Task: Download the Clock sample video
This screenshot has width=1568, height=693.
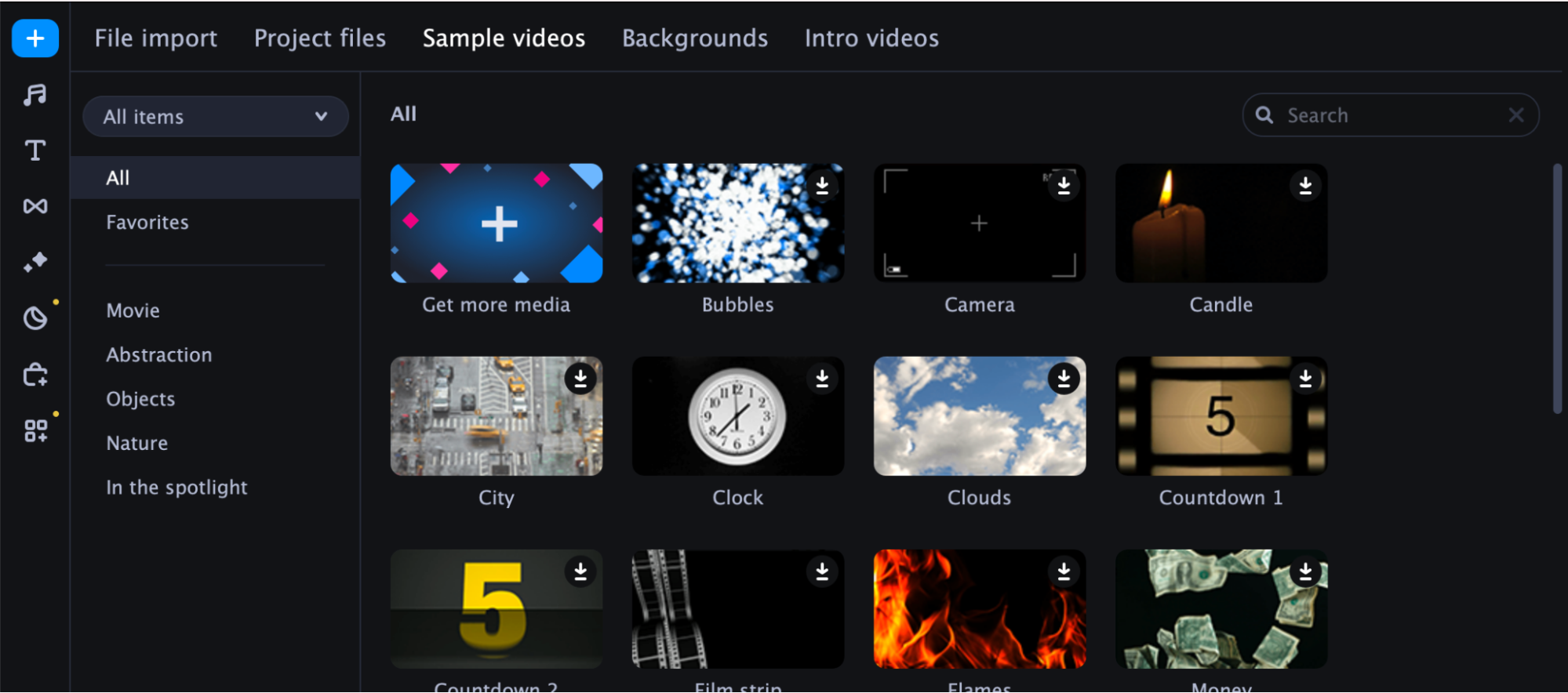Action: click(x=822, y=379)
